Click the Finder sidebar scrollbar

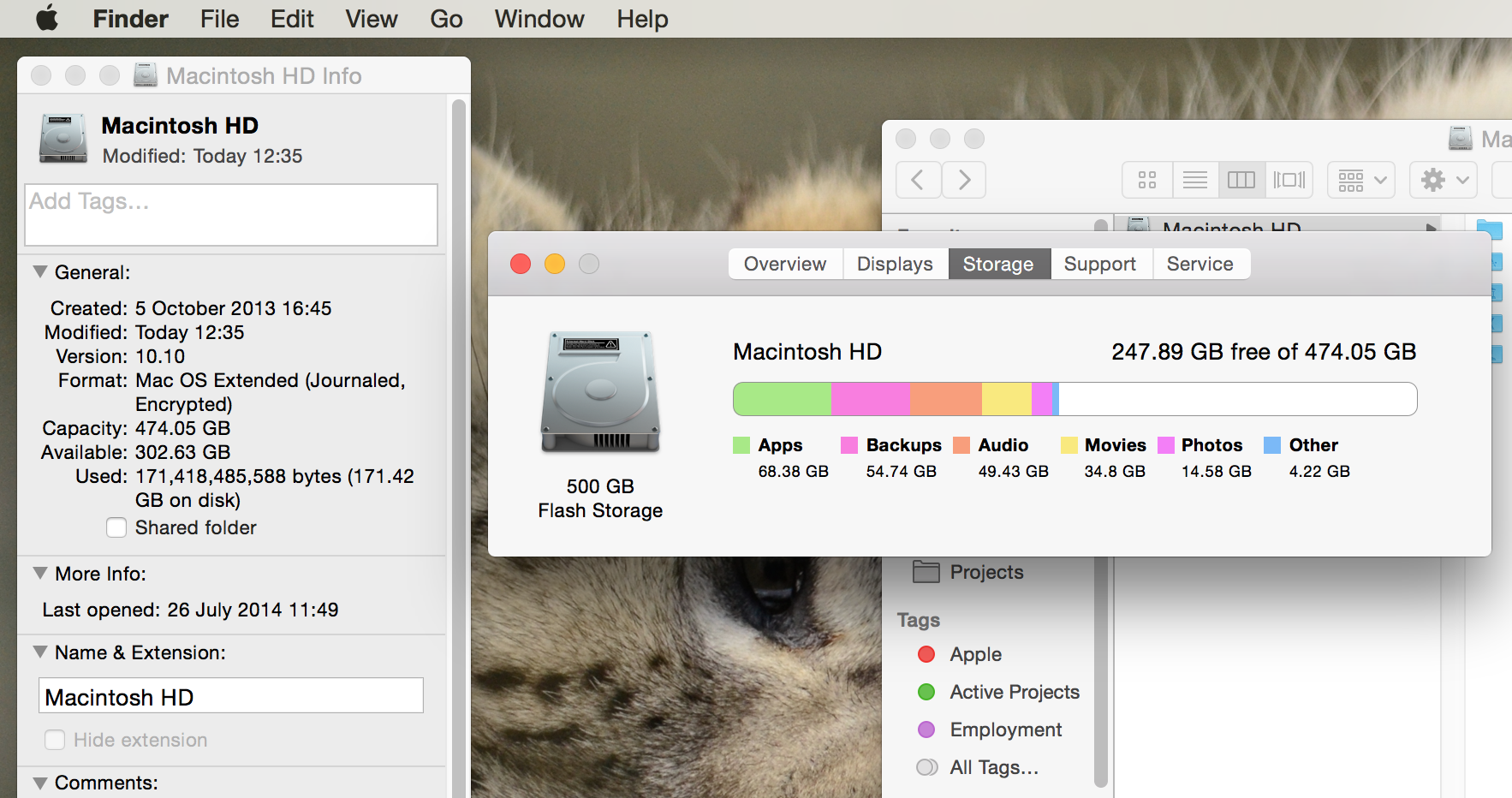click(x=1101, y=671)
